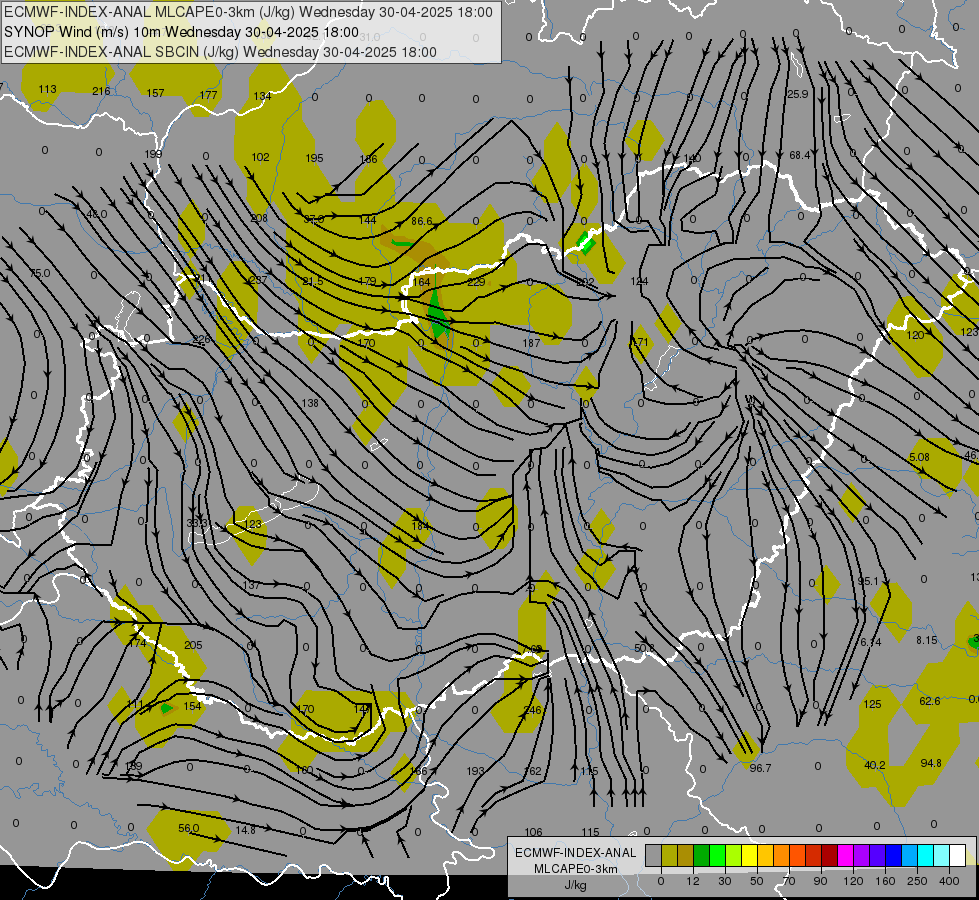Screen dimensions: 979x900
Task: Click the map value '94.8'
Action: click(x=931, y=763)
